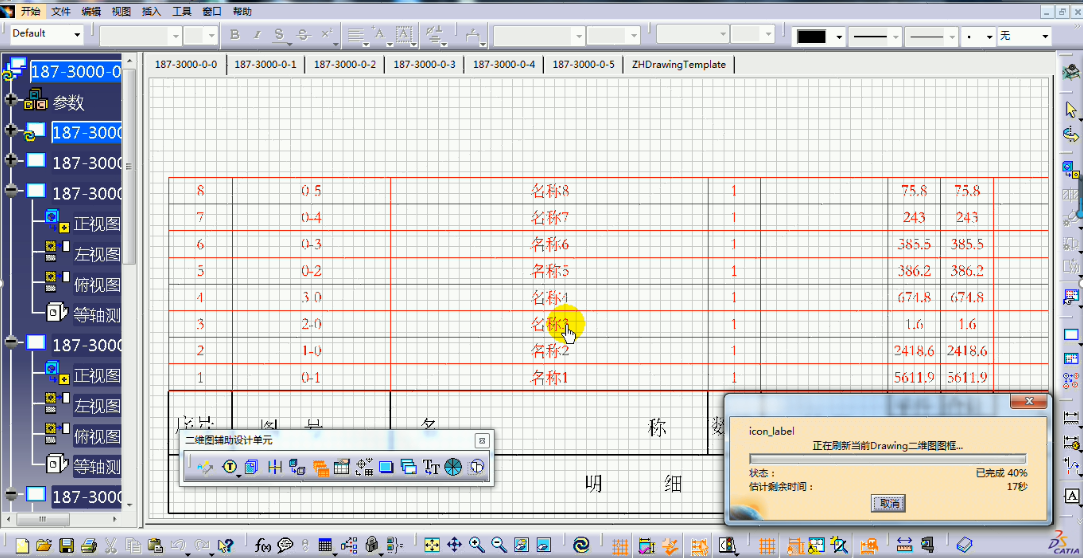The height and width of the screenshot is (558, 1083).
Task: Select the Pan tool in bottom toolbar
Action: pos(454,546)
